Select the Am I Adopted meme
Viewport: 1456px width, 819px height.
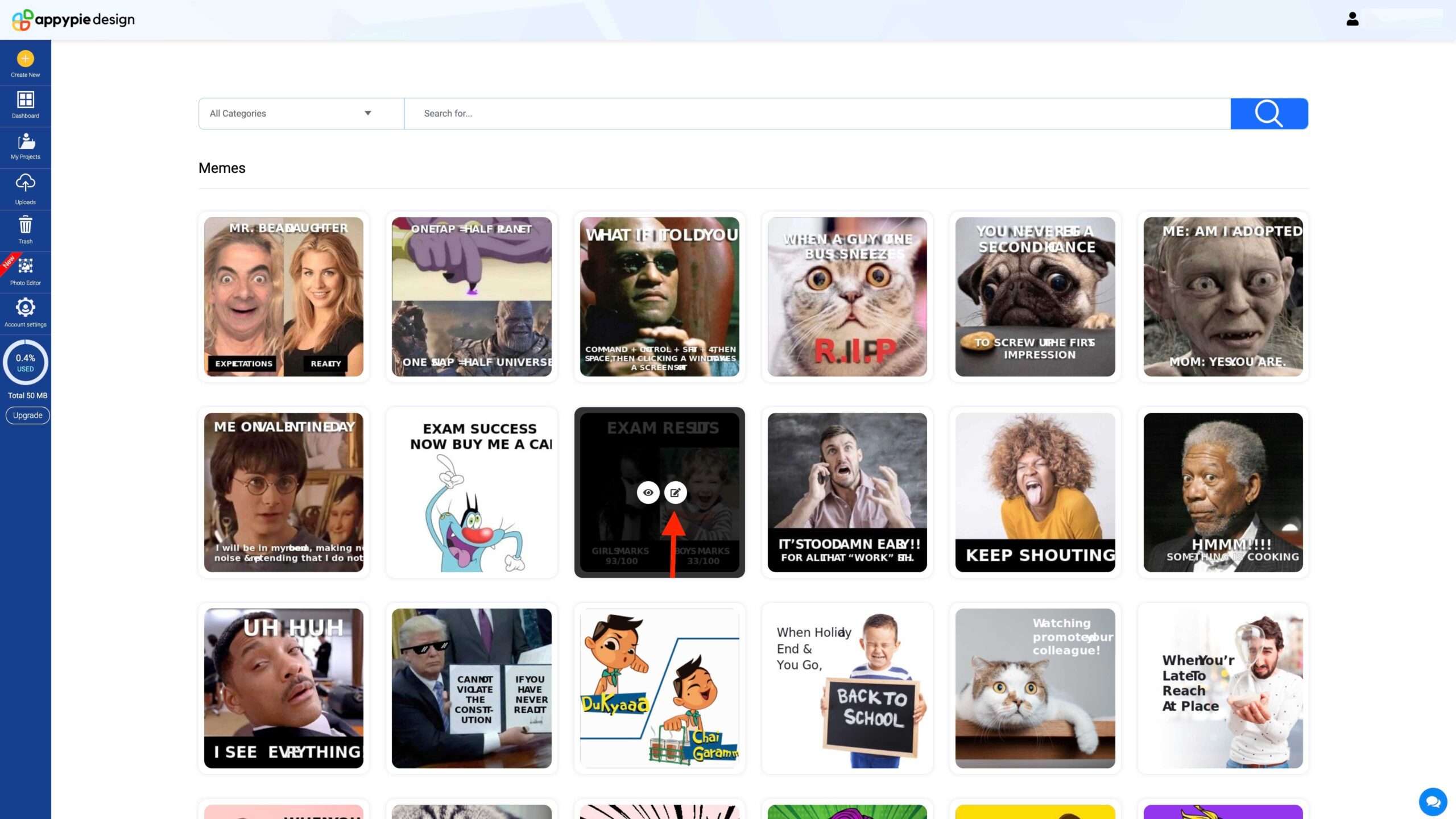point(1223,297)
